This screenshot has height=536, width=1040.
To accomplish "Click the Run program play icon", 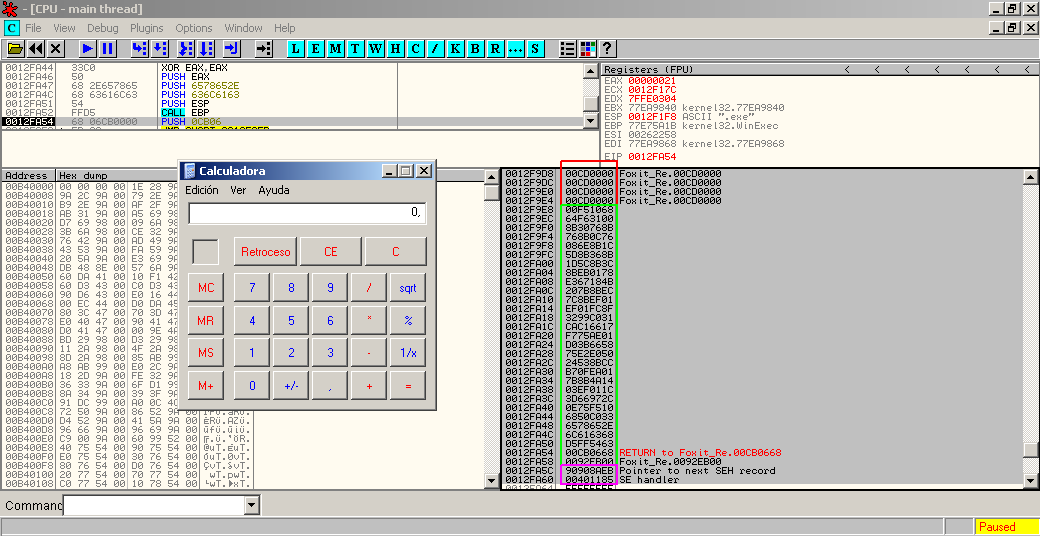I will tap(87, 48).
